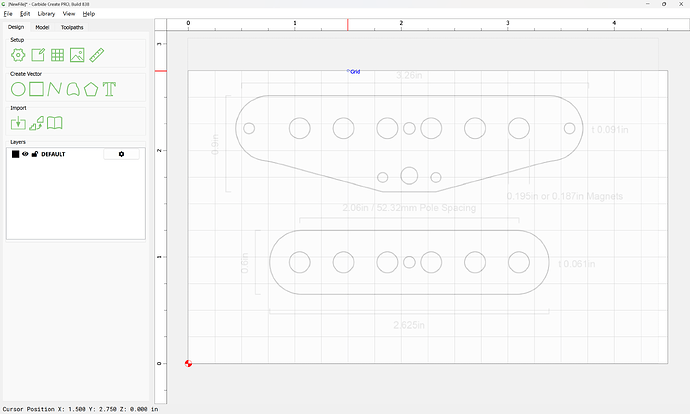Close the Carbide Create window
The height and width of the screenshot is (414, 690).
[681, 4]
